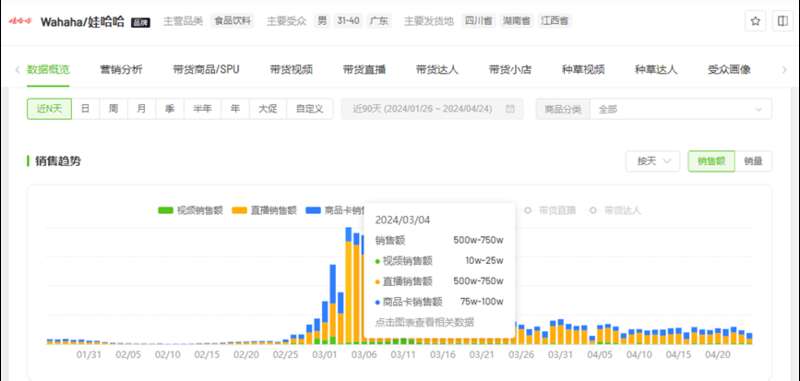
Task: Click the star favorite icon
Action: 756,21
